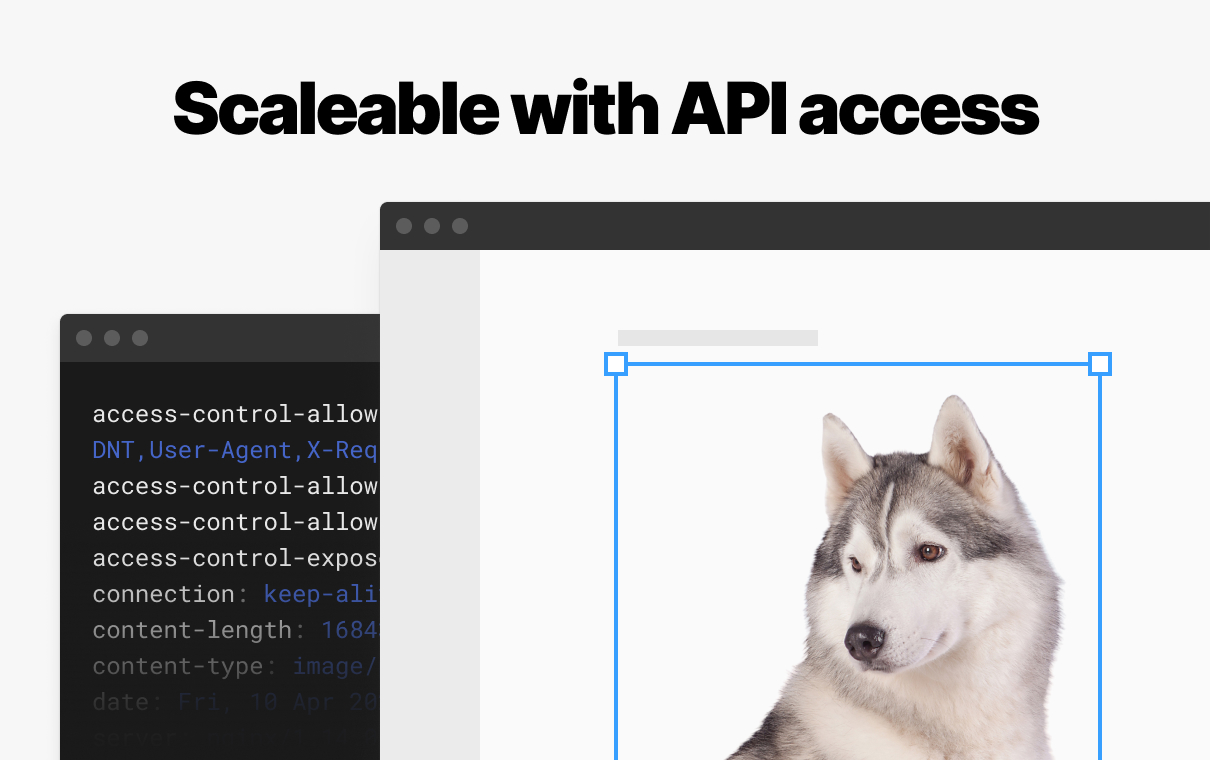Click the third dot in the image editor title bar
Image resolution: width=1210 pixels, height=760 pixels.
[x=460, y=226]
